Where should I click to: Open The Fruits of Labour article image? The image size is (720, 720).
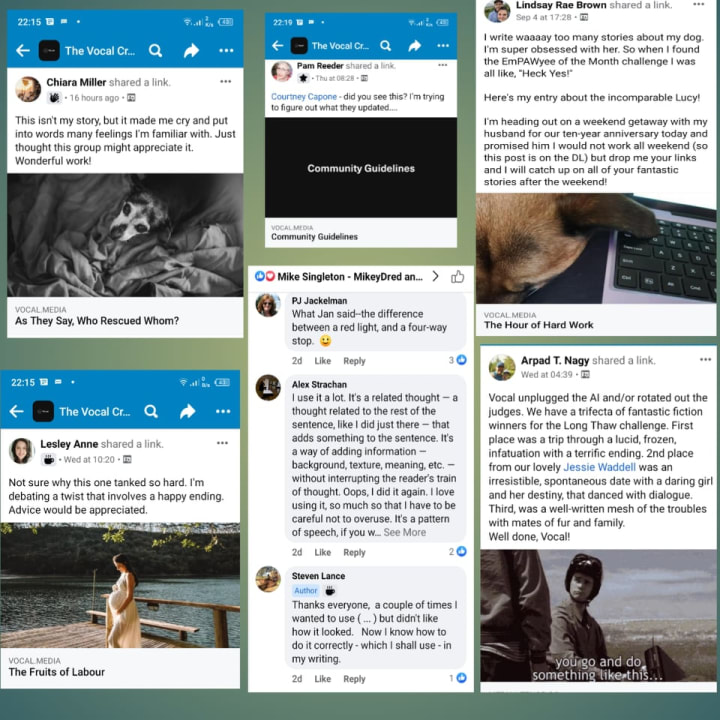pyautogui.click(x=120, y=585)
